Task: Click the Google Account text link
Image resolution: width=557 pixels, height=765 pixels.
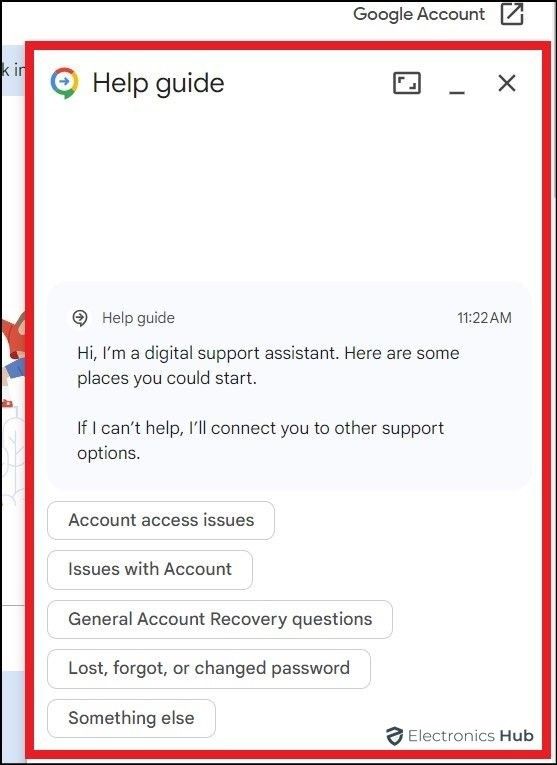Action: [x=419, y=14]
